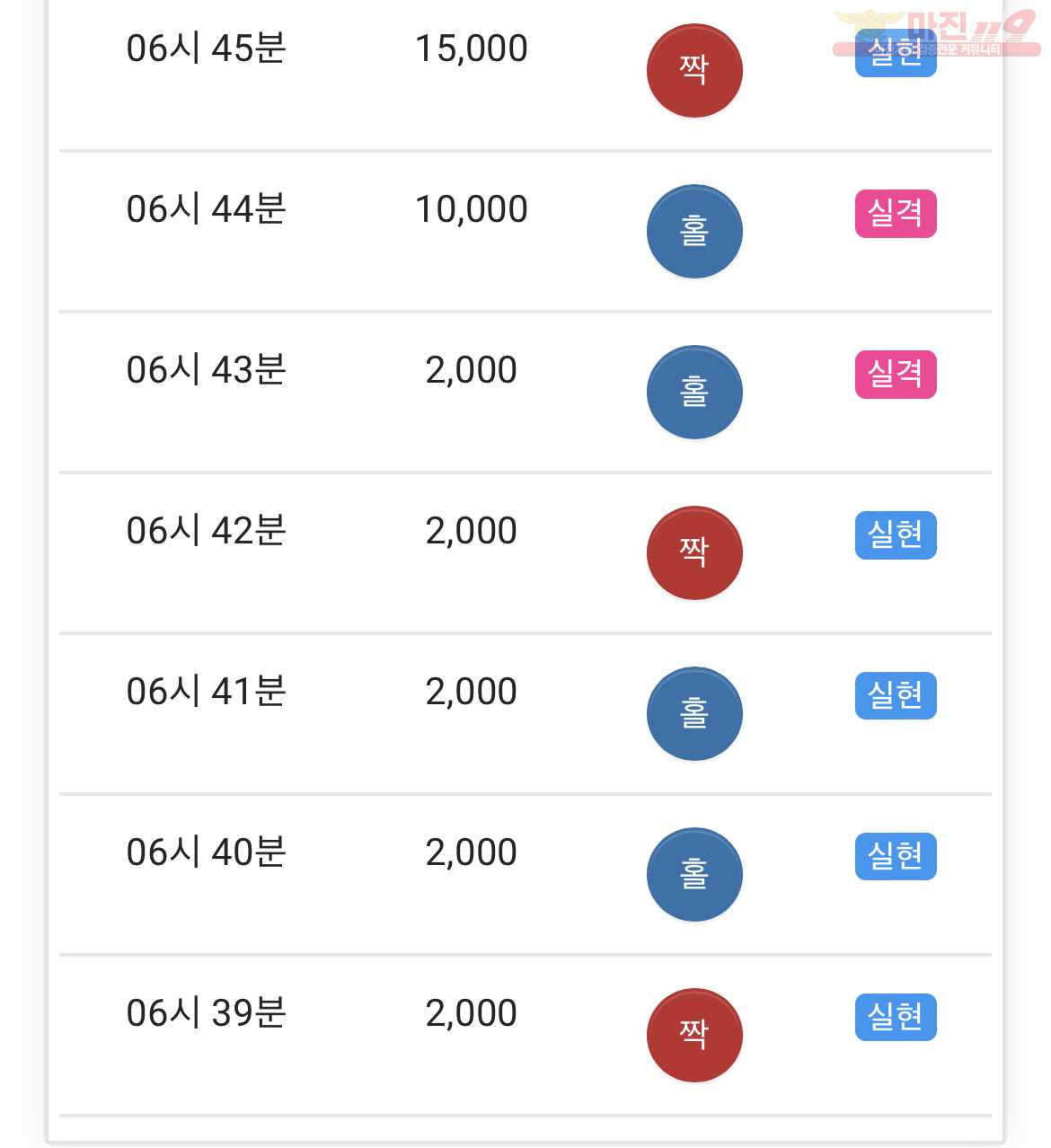
Task: Select the 06시 42분 time label
Action: [207, 531]
